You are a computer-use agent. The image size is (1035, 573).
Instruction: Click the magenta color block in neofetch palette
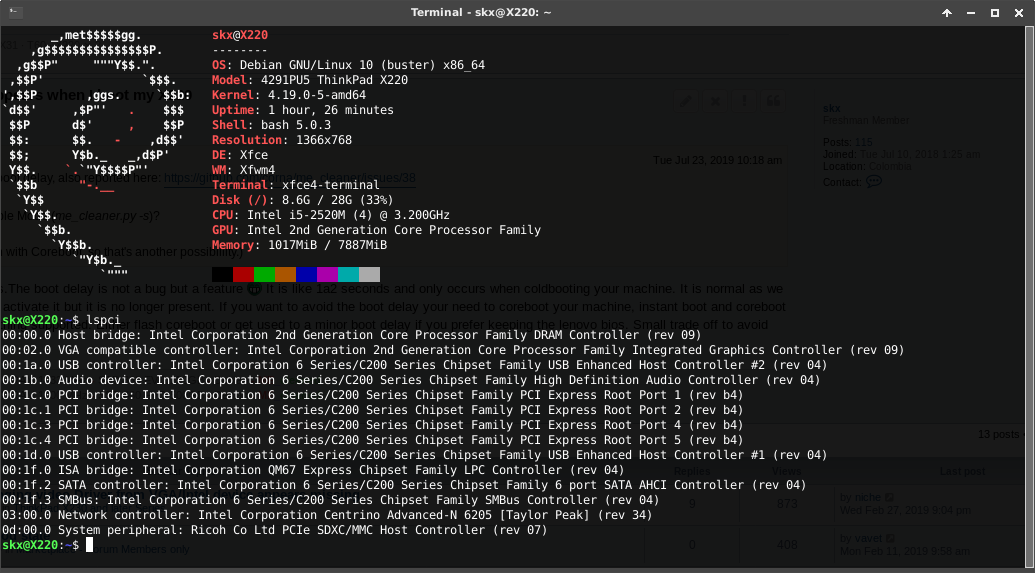tap(327, 275)
